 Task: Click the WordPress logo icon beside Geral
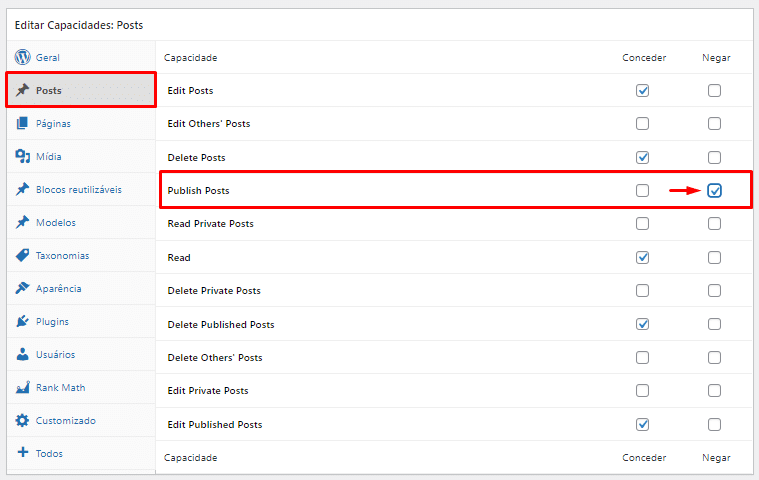tap(22, 57)
